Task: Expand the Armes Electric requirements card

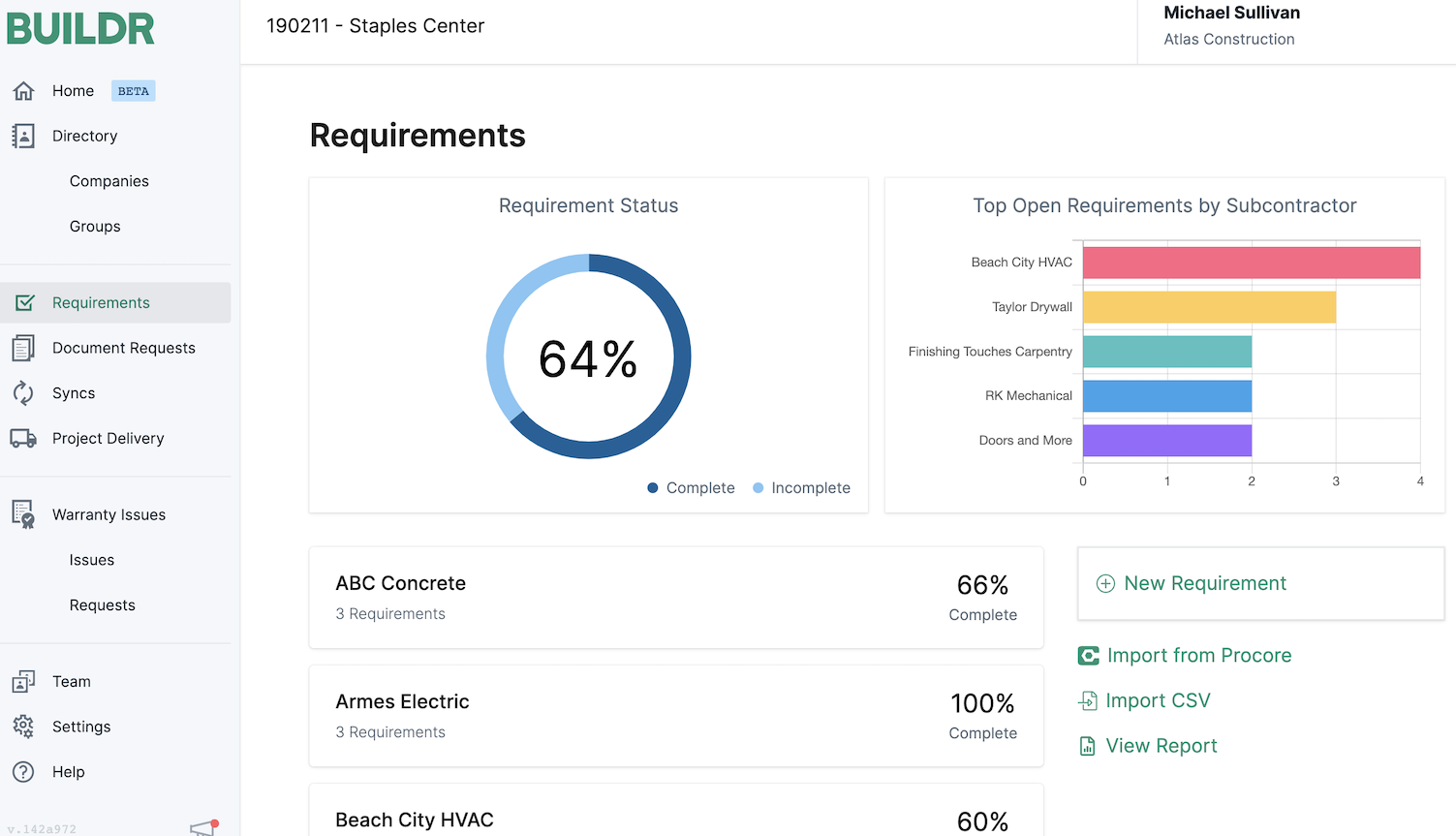Action: pyautogui.click(x=676, y=716)
